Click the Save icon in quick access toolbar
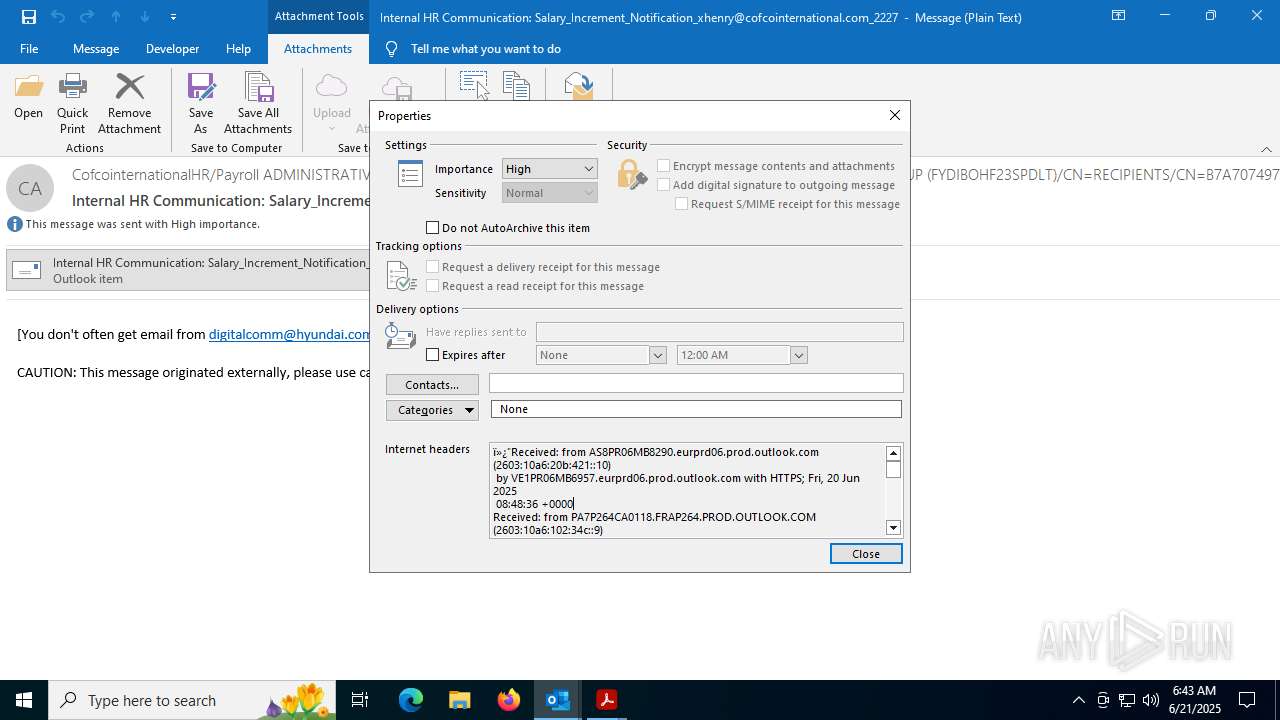Viewport: 1280px width, 720px height. click(28, 16)
